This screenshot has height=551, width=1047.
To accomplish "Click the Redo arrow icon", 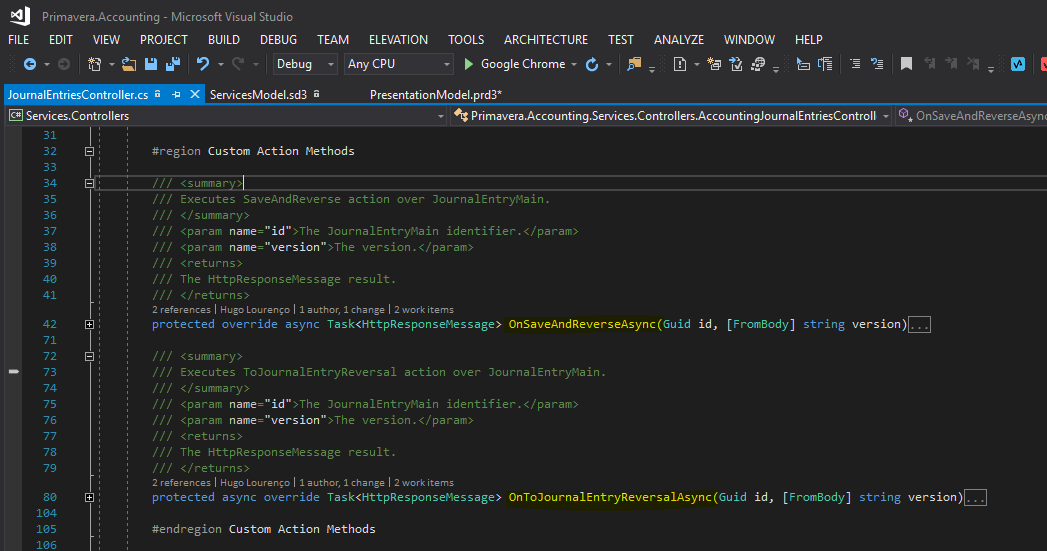I will (238, 64).
